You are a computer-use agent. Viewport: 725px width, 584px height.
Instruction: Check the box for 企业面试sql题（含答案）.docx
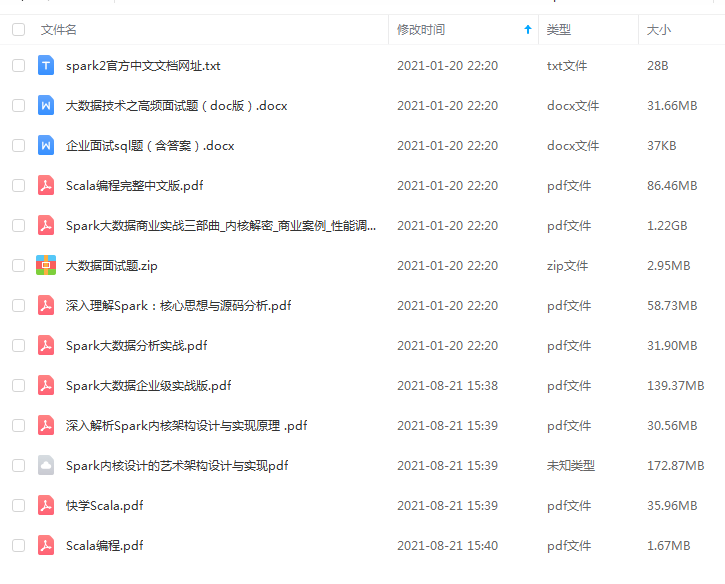[18, 145]
